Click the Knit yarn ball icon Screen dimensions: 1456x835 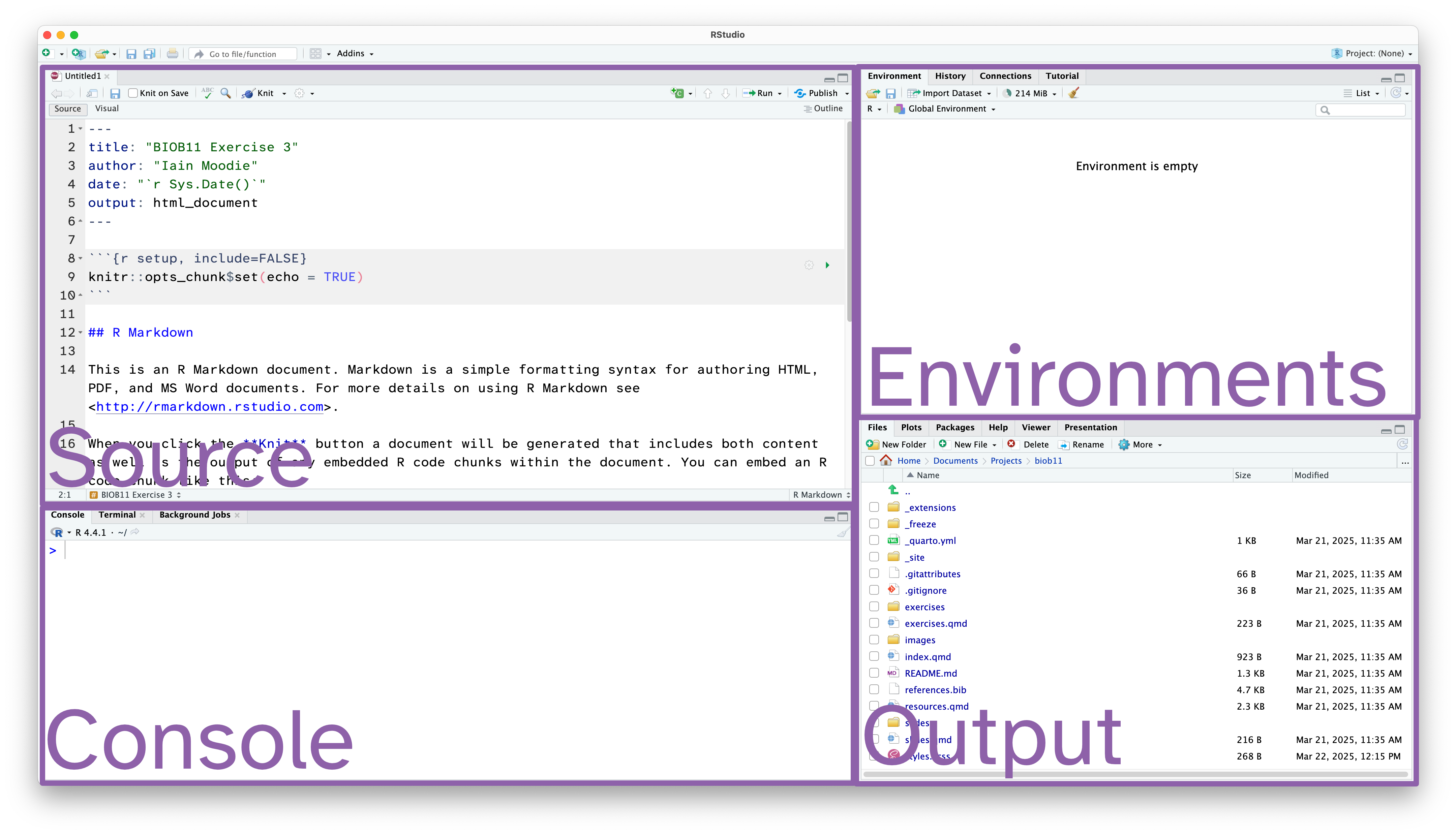(x=248, y=93)
